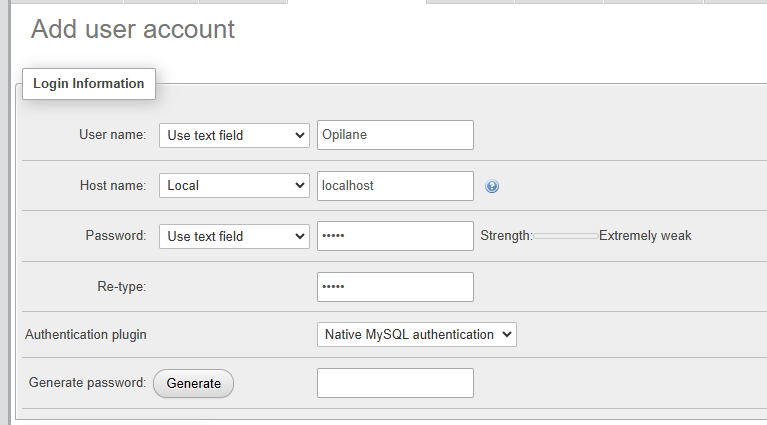Click the Re-type password field

point(395,287)
